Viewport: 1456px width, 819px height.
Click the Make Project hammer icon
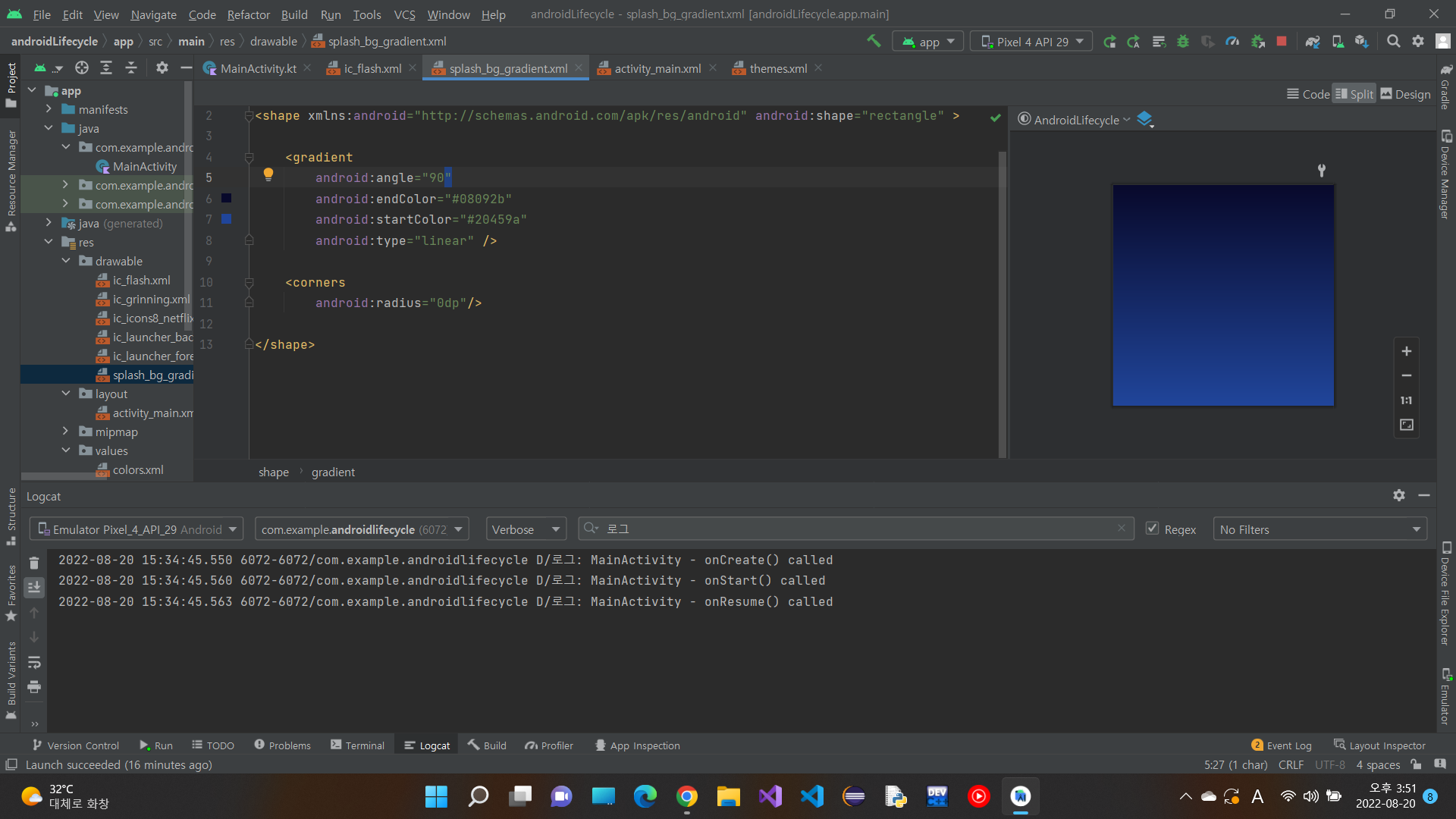pyautogui.click(x=874, y=41)
